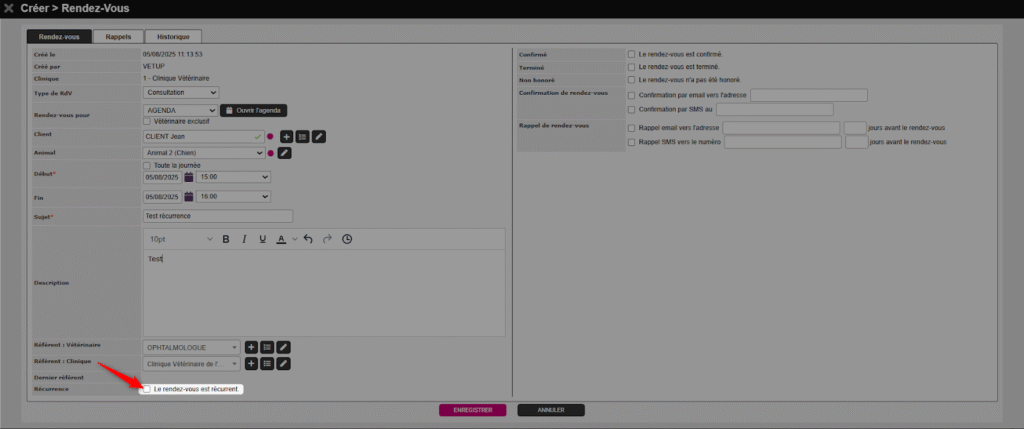This screenshot has width=1024, height=429.
Task: Add a new Référent Vétérinaire with plus icon
Action: 252,347
